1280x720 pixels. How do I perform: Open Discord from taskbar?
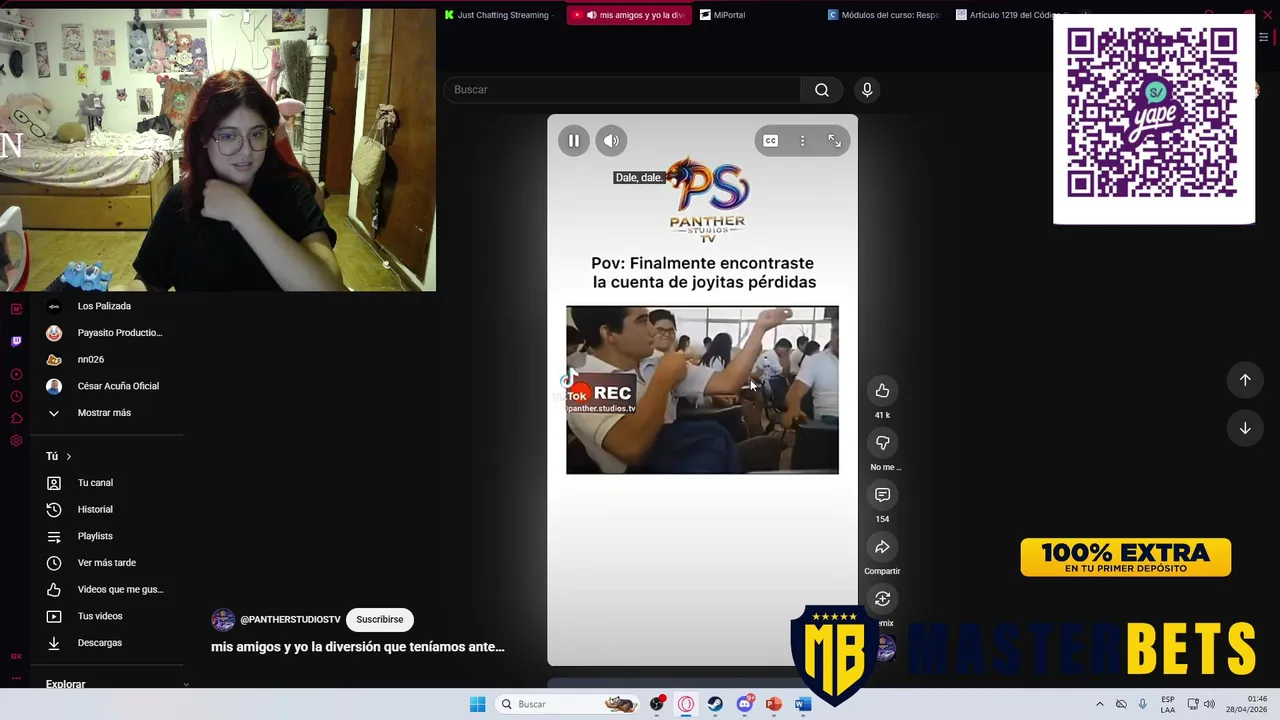point(744,704)
